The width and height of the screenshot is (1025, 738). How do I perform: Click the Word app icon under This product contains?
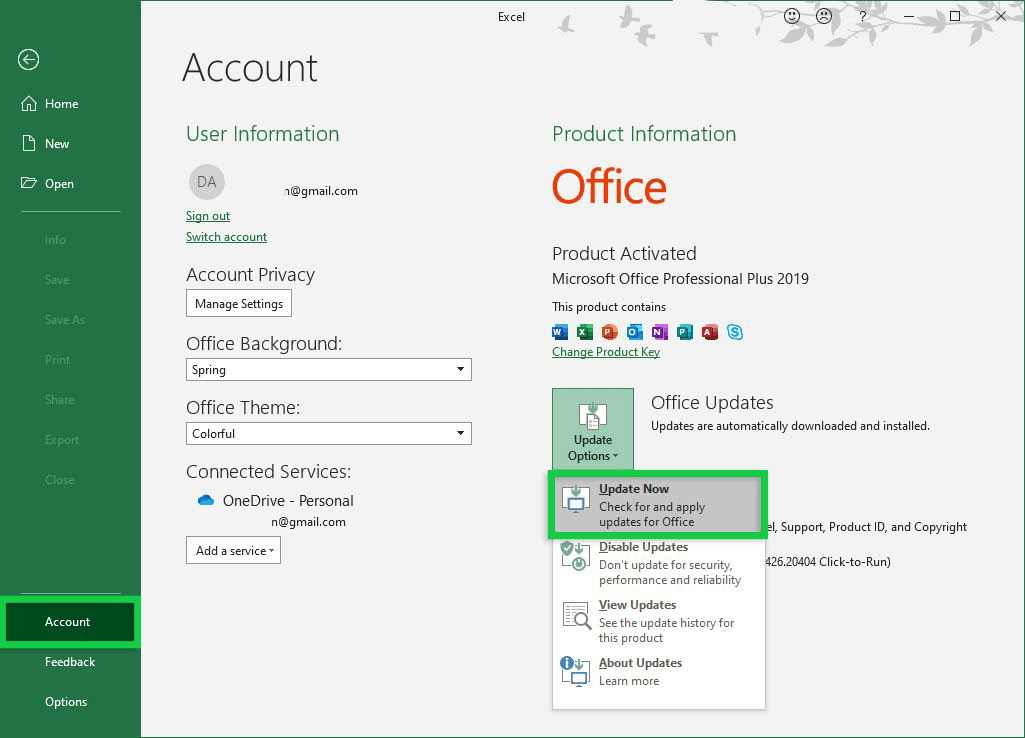point(559,331)
